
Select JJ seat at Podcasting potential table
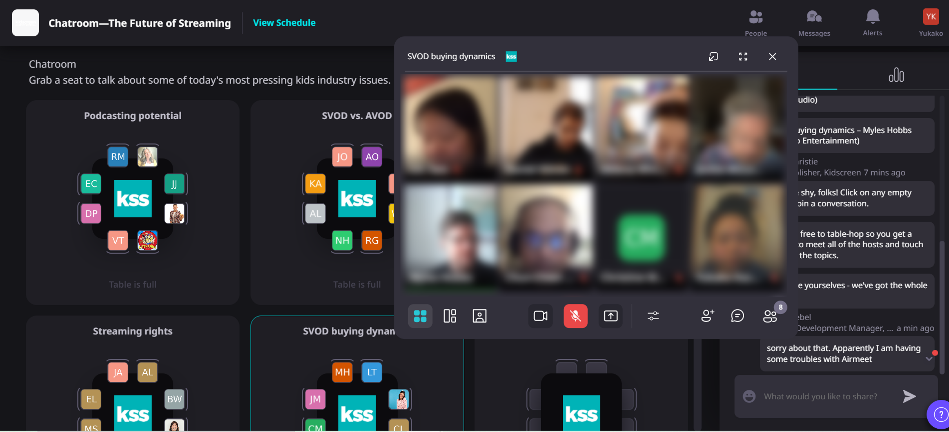click(x=174, y=183)
